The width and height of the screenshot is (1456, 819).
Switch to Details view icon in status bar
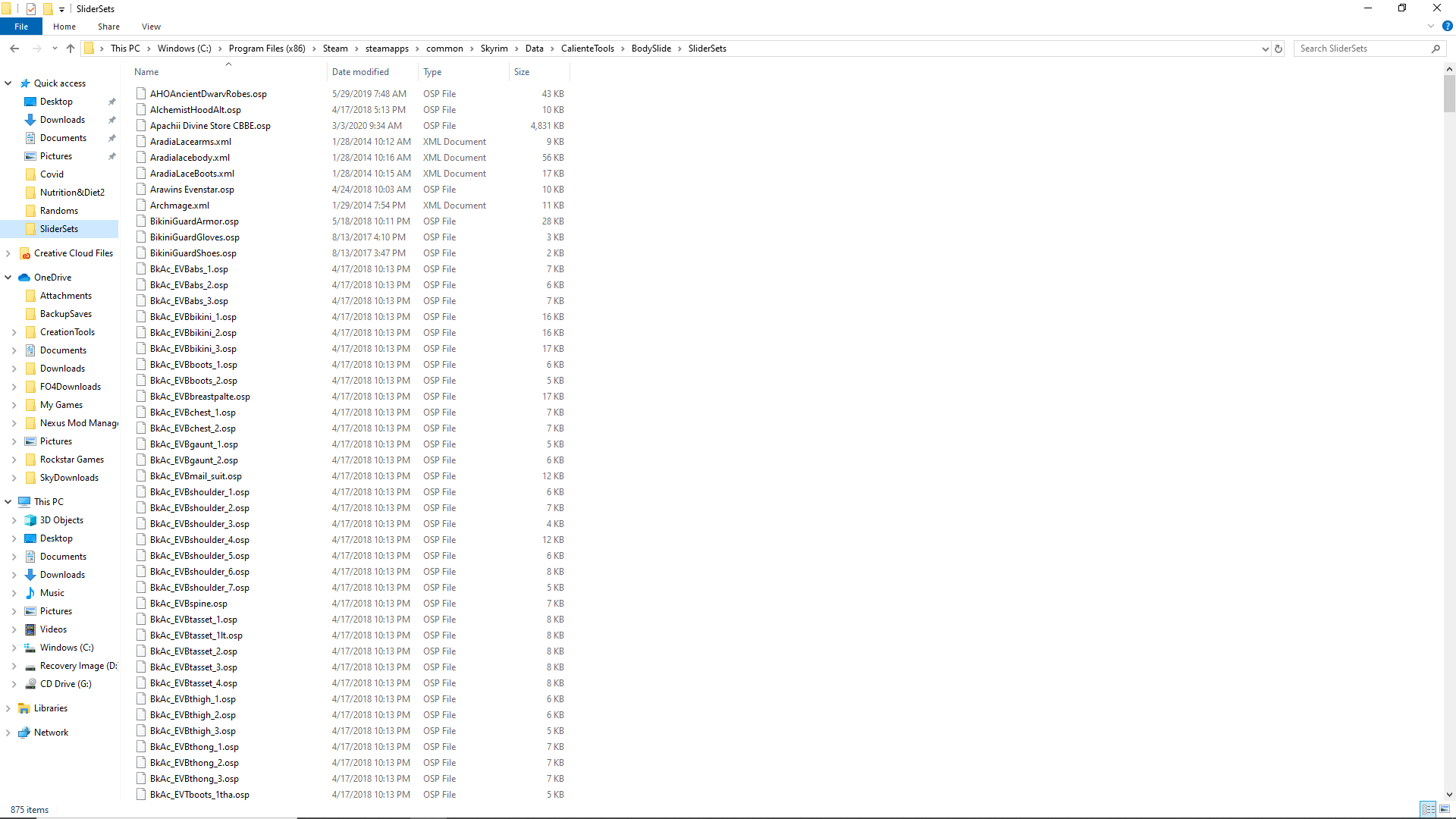[x=1428, y=810]
